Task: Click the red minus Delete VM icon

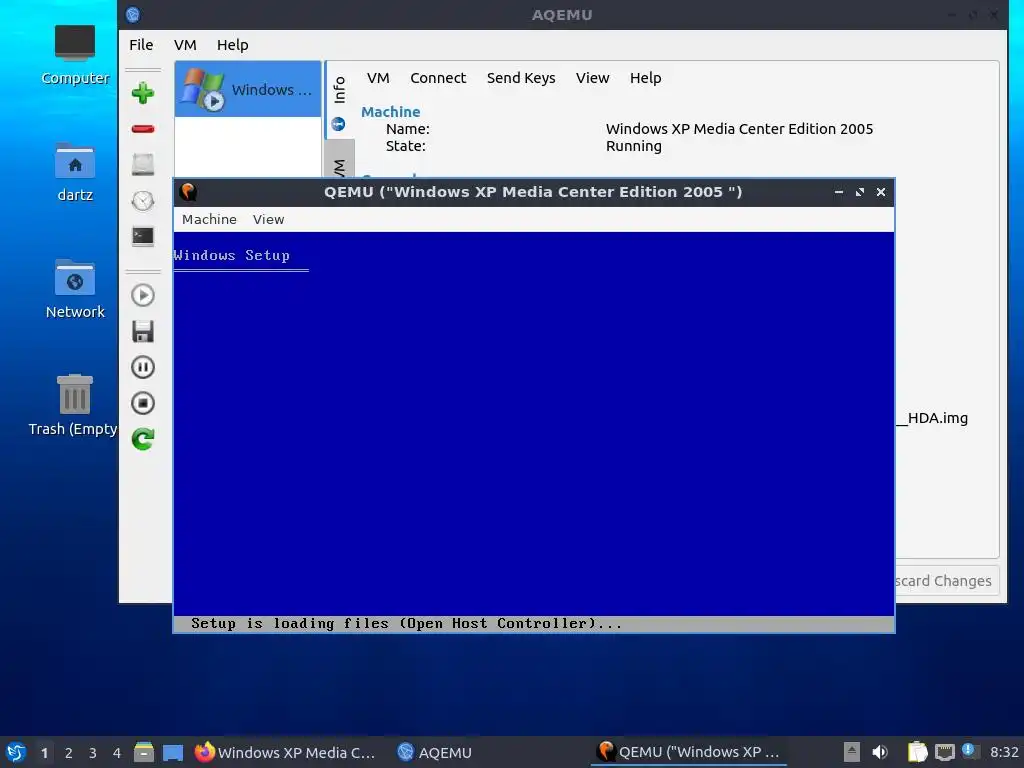Action: point(142,129)
